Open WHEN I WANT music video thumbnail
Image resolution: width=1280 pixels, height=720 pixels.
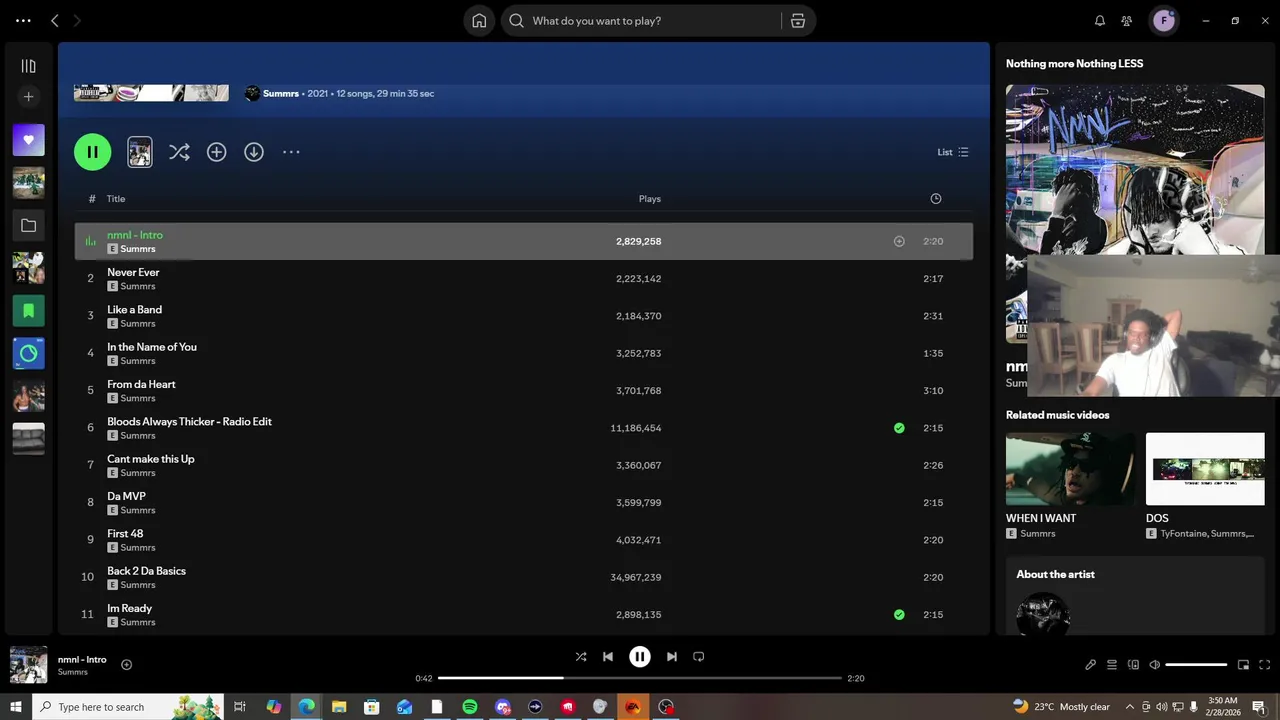(1070, 469)
